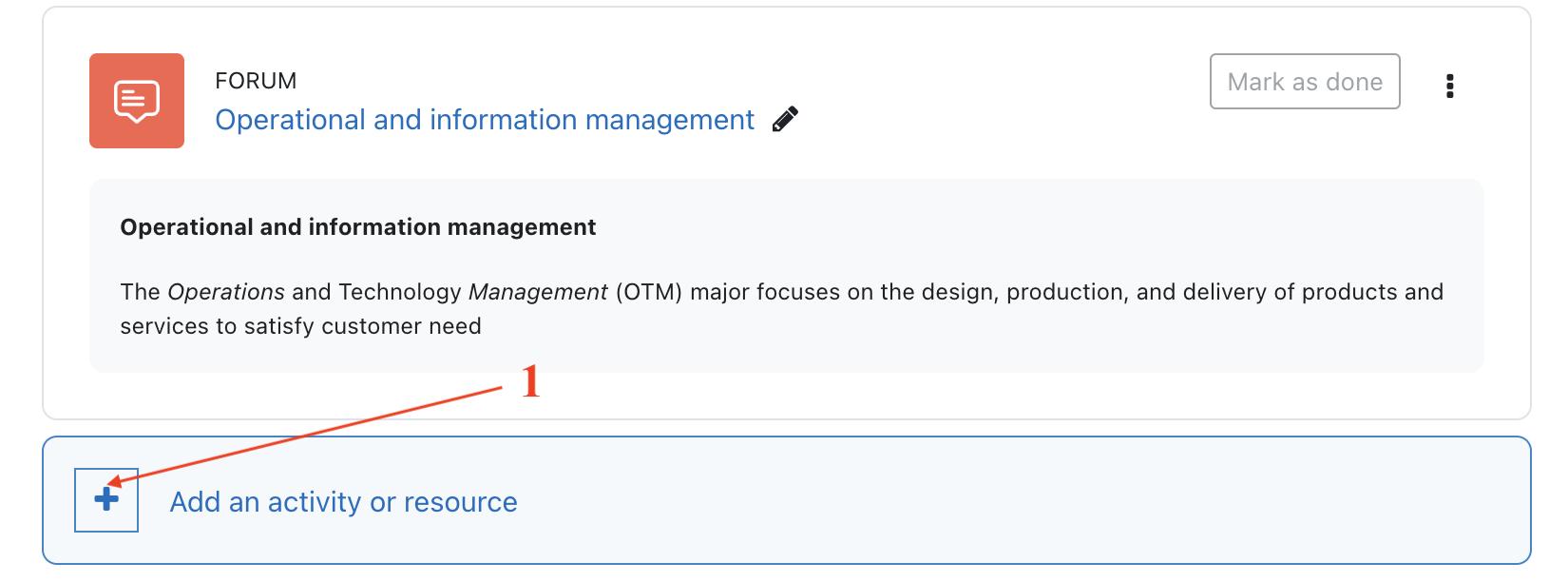Click the word 'major' in the description
The width and height of the screenshot is (1568, 582).
click(x=719, y=292)
